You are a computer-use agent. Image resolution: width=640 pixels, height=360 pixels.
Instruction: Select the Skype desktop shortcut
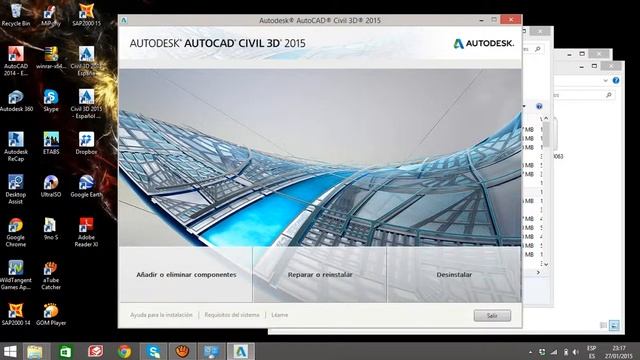point(51,101)
